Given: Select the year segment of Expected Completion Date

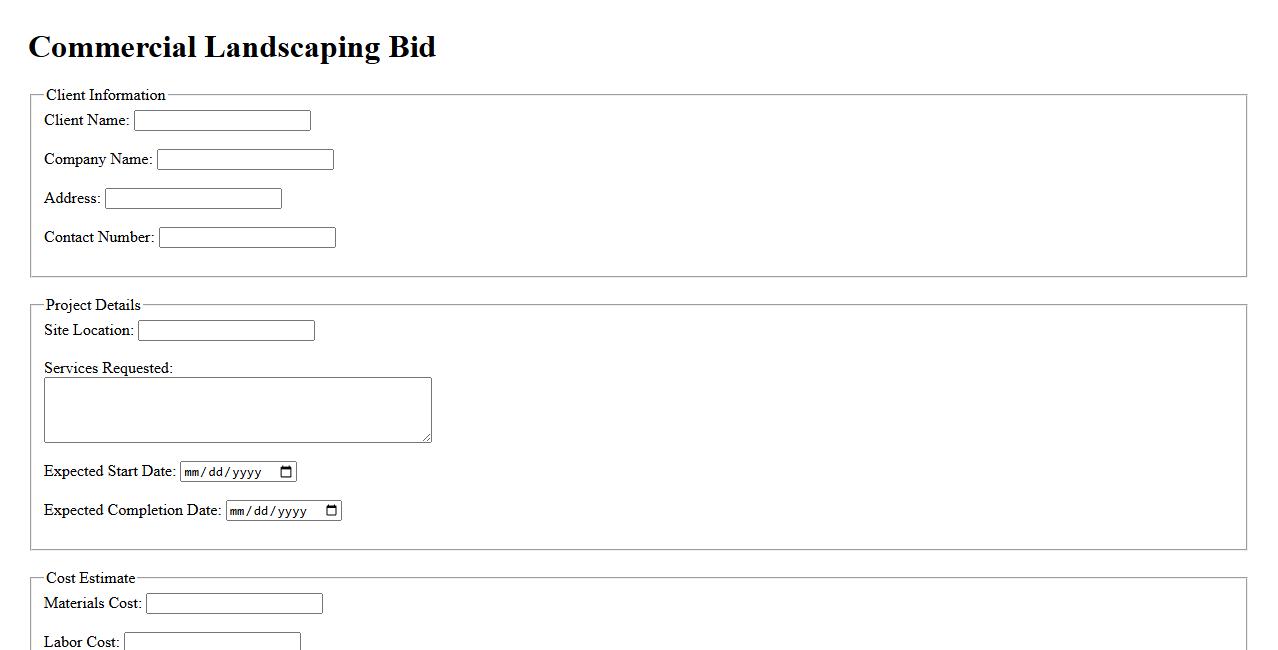Looking at the screenshot, I should point(292,511).
